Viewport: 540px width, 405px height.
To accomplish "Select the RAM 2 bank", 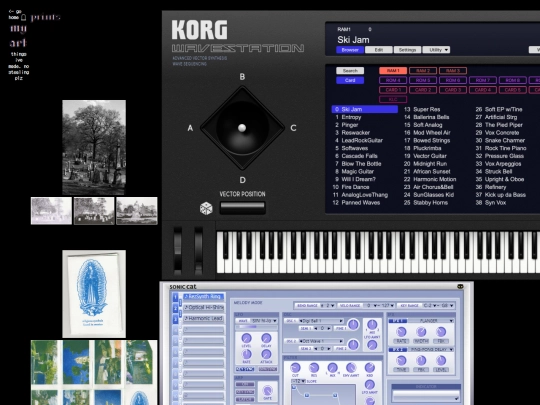I will click(x=423, y=71).
